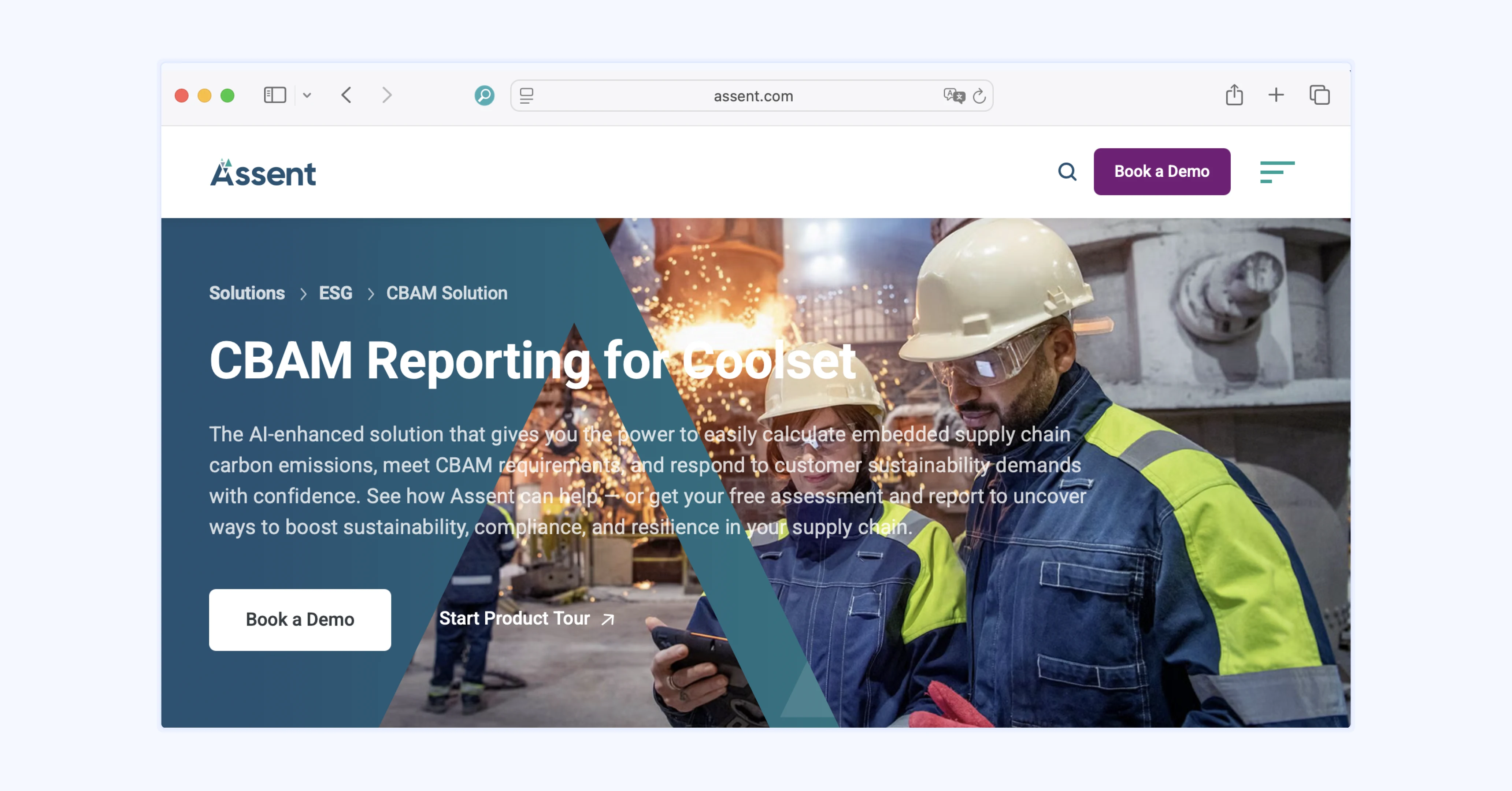This screenshot has width=1512, height=791.
Task: Click the teal search extension icon
Action: 484,95
